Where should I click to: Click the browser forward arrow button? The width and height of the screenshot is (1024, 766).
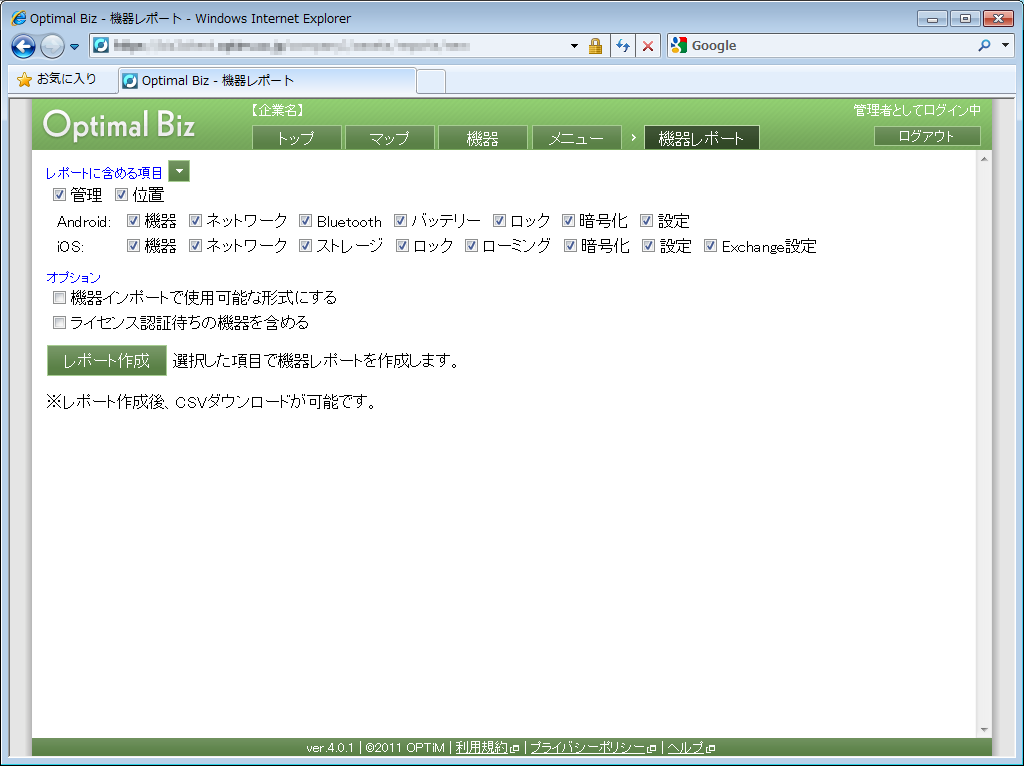(52, 46)
